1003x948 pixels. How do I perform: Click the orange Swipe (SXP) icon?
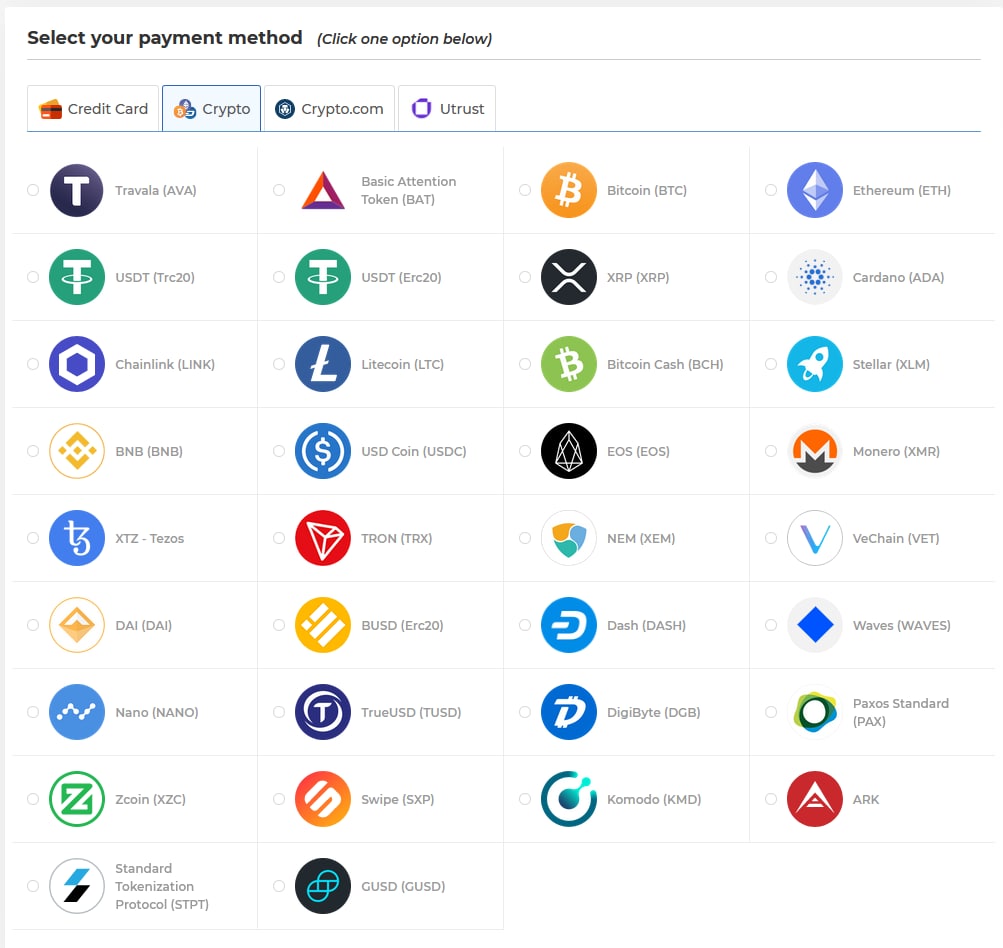(x=323, y=800)
